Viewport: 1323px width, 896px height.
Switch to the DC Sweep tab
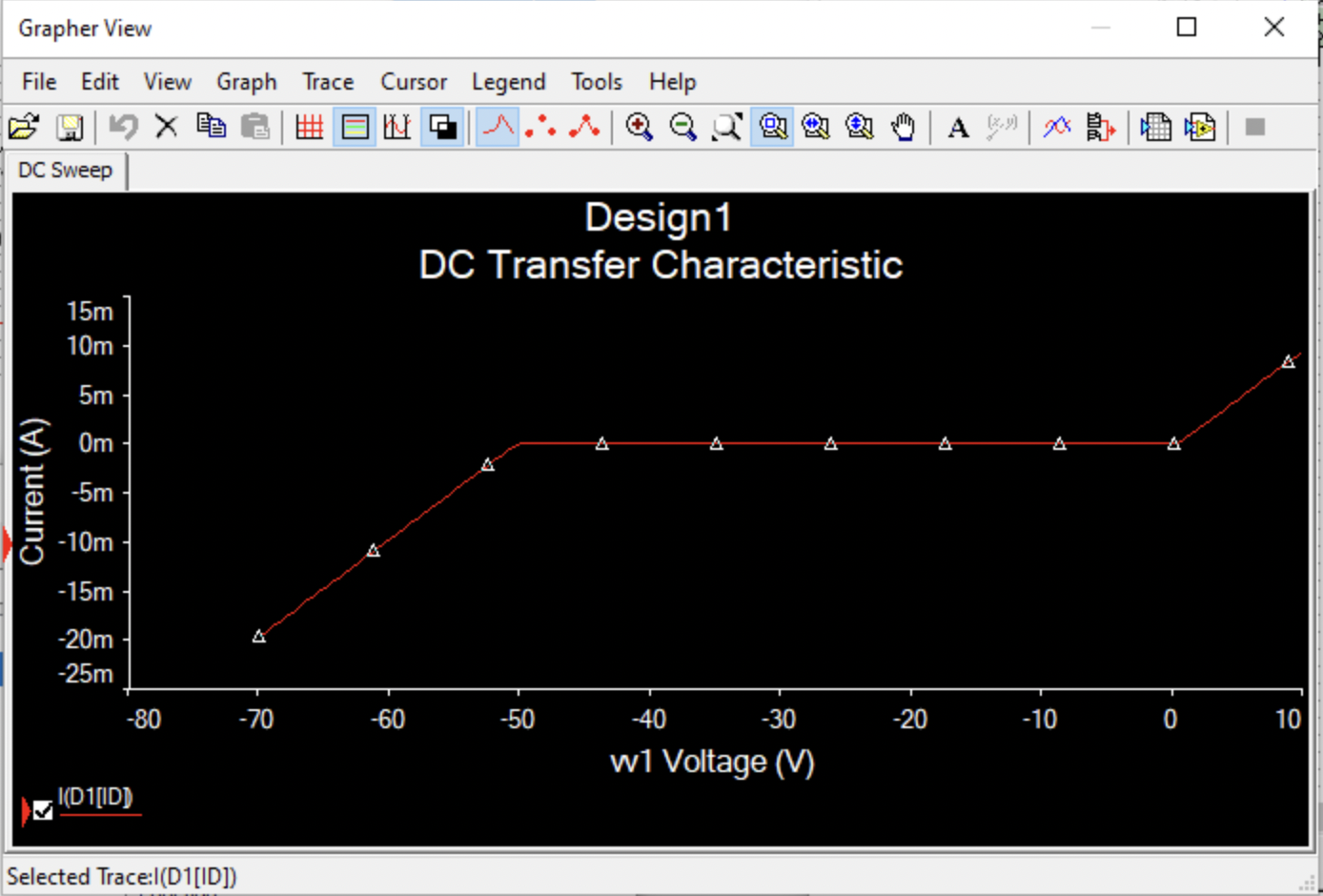click(x=64, y=170)
